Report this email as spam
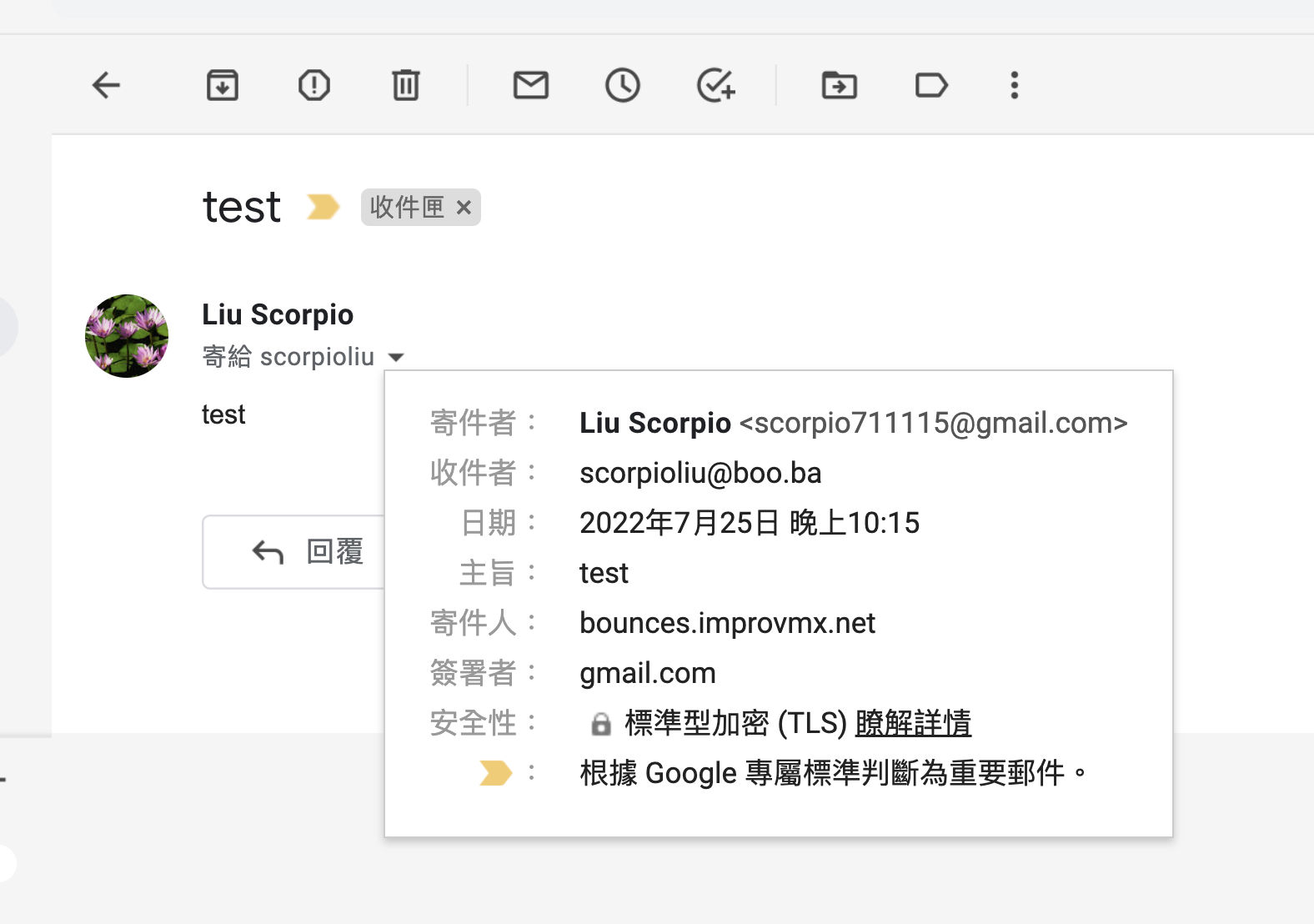This screenshot has width=1314, height=924. point(314,85)
